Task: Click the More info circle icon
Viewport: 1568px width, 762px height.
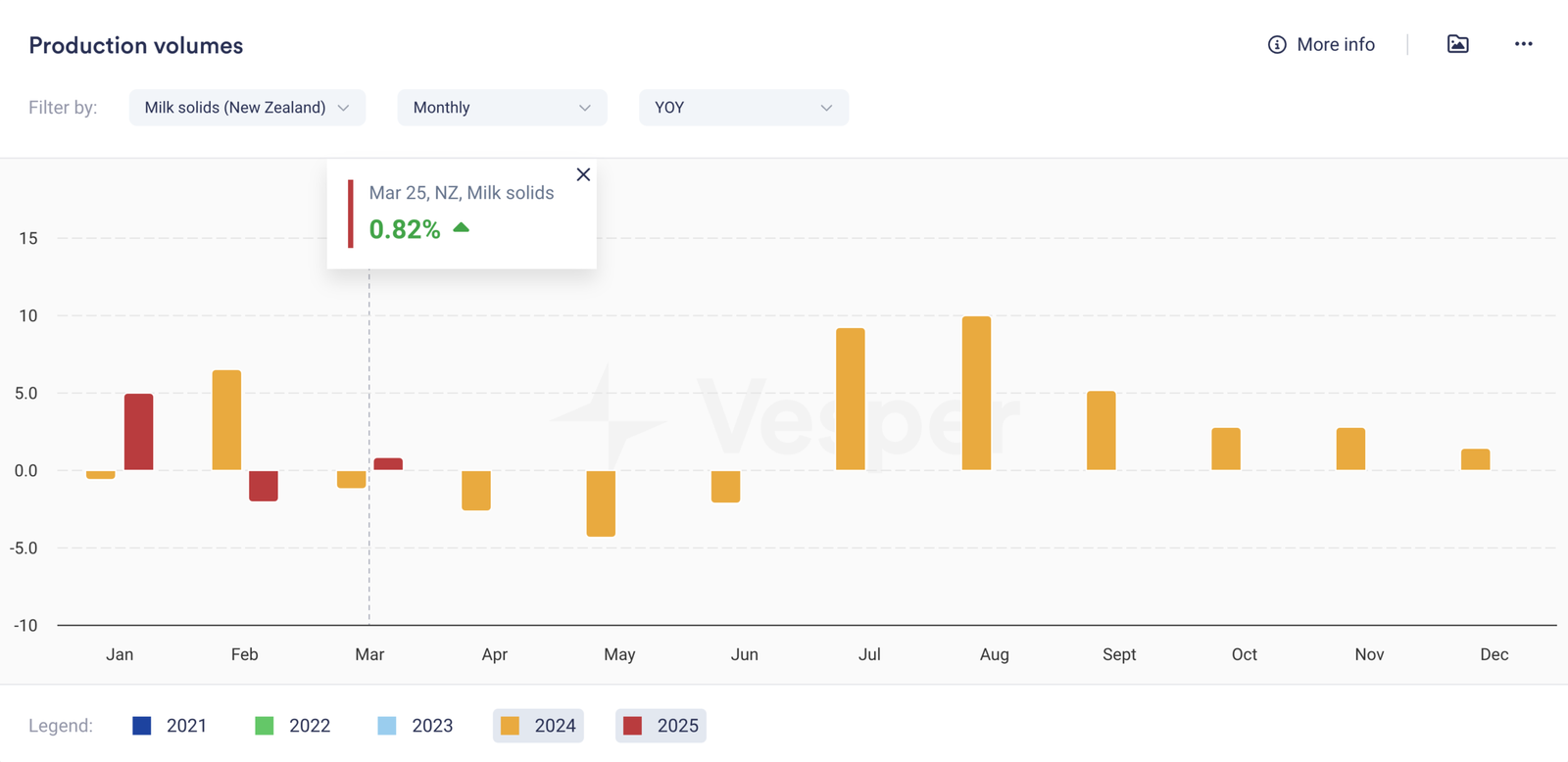Action: (1276, 45)
